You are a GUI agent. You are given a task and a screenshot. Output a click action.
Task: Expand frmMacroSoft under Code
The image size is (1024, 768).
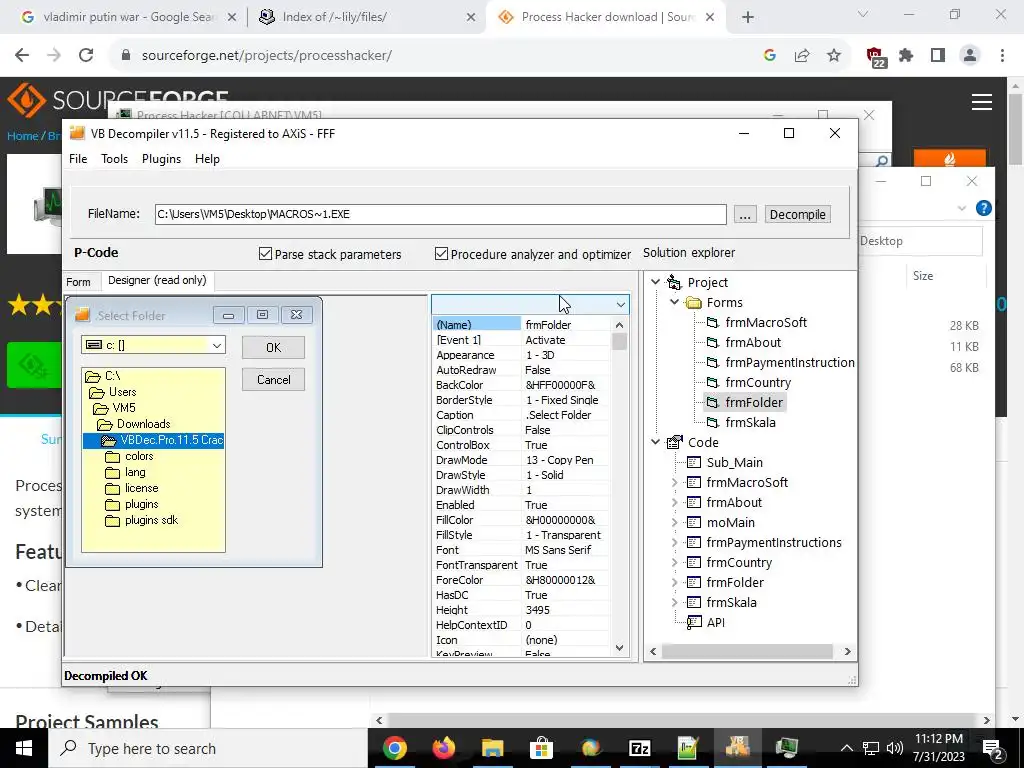pyautogui.click(x=675, y=483)
